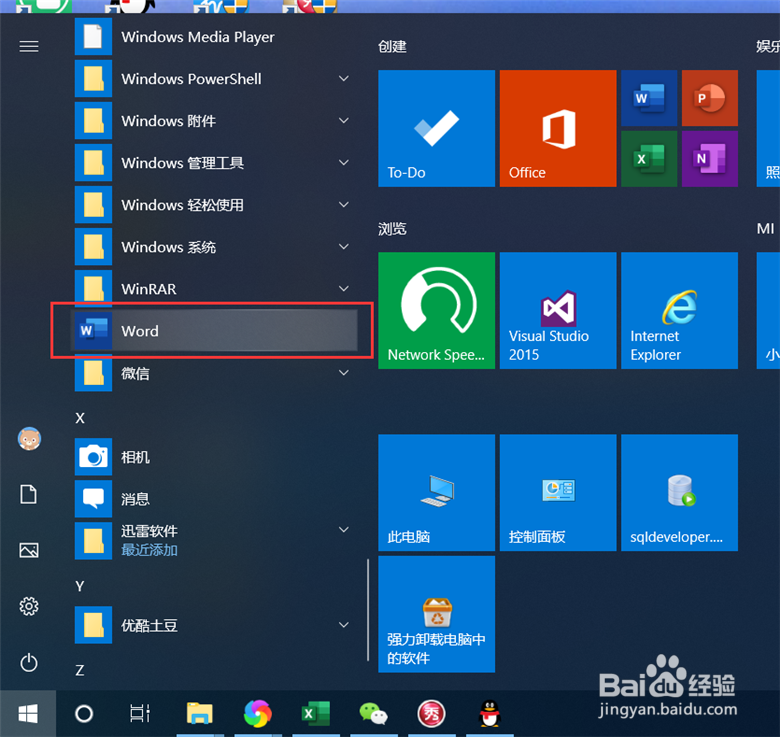Screen dimensions: 780x737
Task: Click the 浏览 tile group title
Action: coord(392,229)
